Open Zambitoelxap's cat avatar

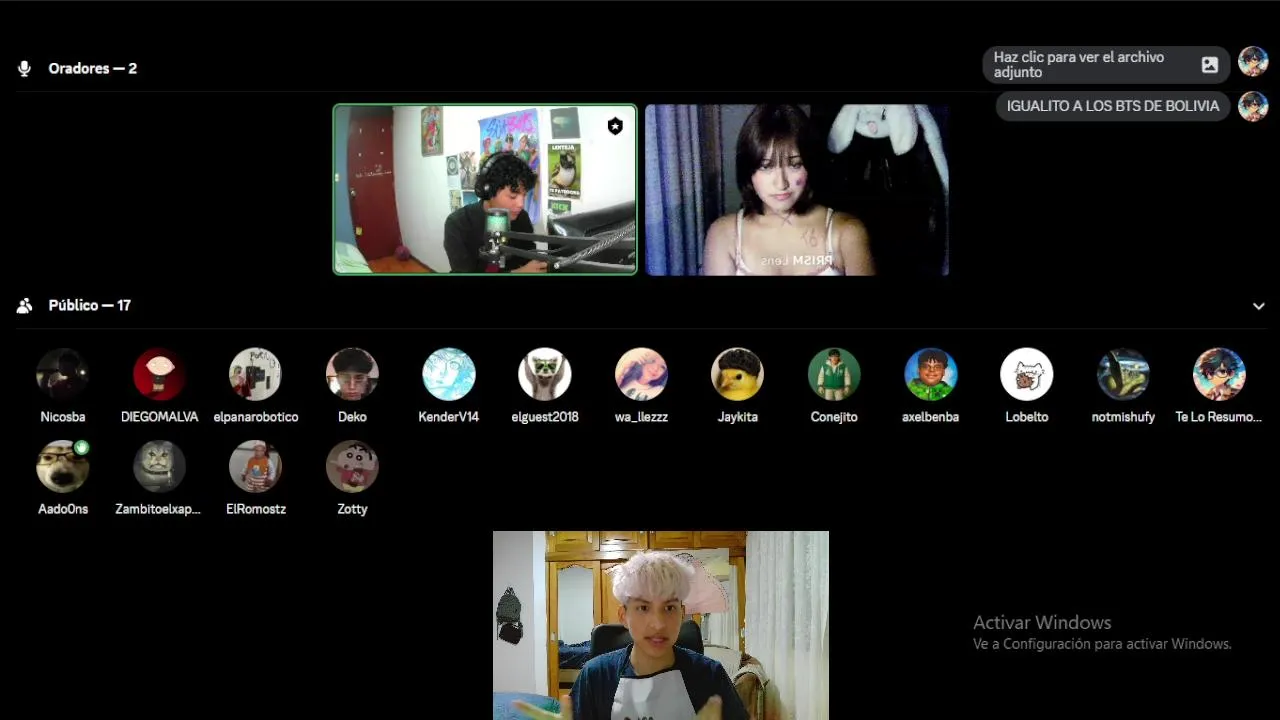click(x=159, y=466)
